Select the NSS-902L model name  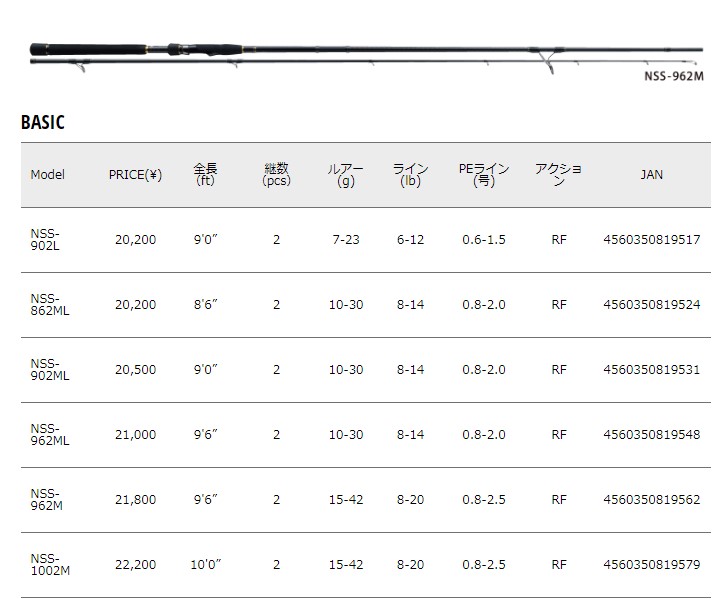[46, 240]
